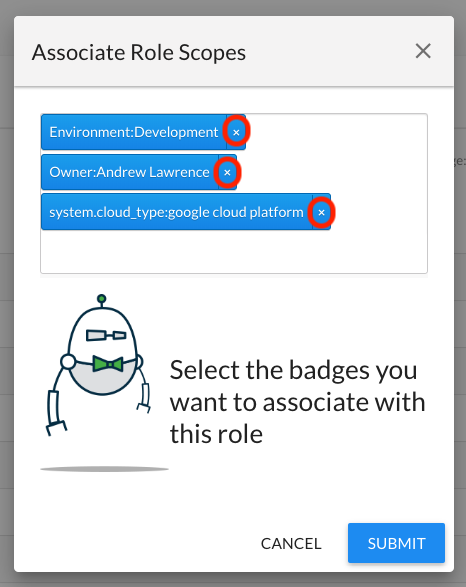Click the 'Select the badges you want' text

(x=298, y=402)
